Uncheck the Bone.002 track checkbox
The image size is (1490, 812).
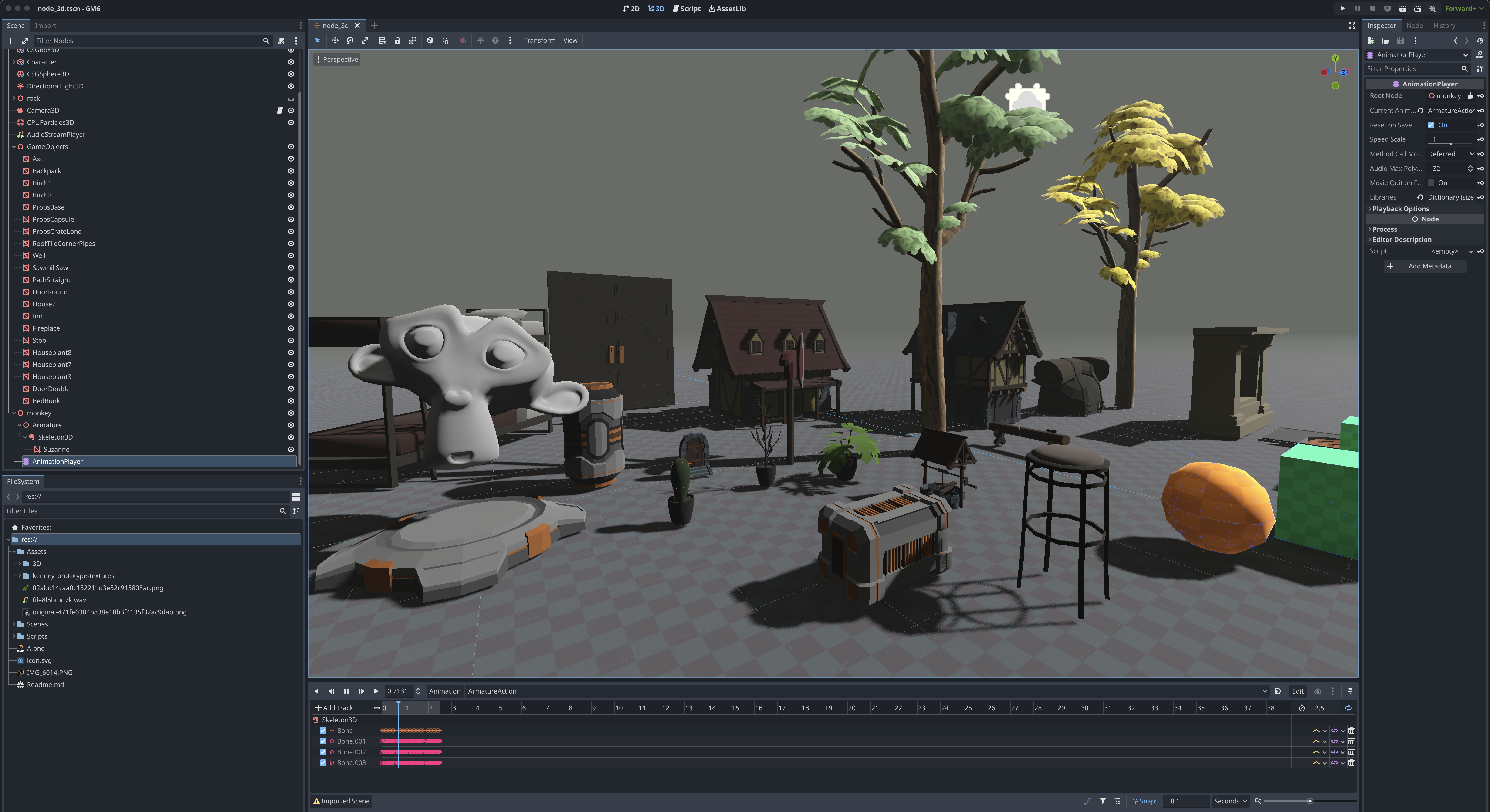(323, 752)
